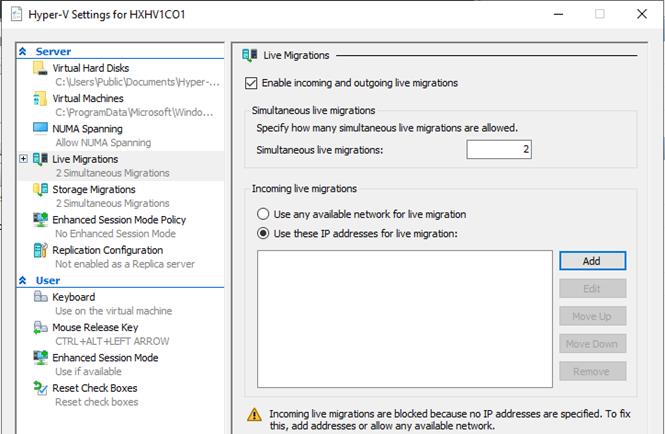The image size is (665, 434).
Task: Collapse the Server section
Action: [22, 51]
